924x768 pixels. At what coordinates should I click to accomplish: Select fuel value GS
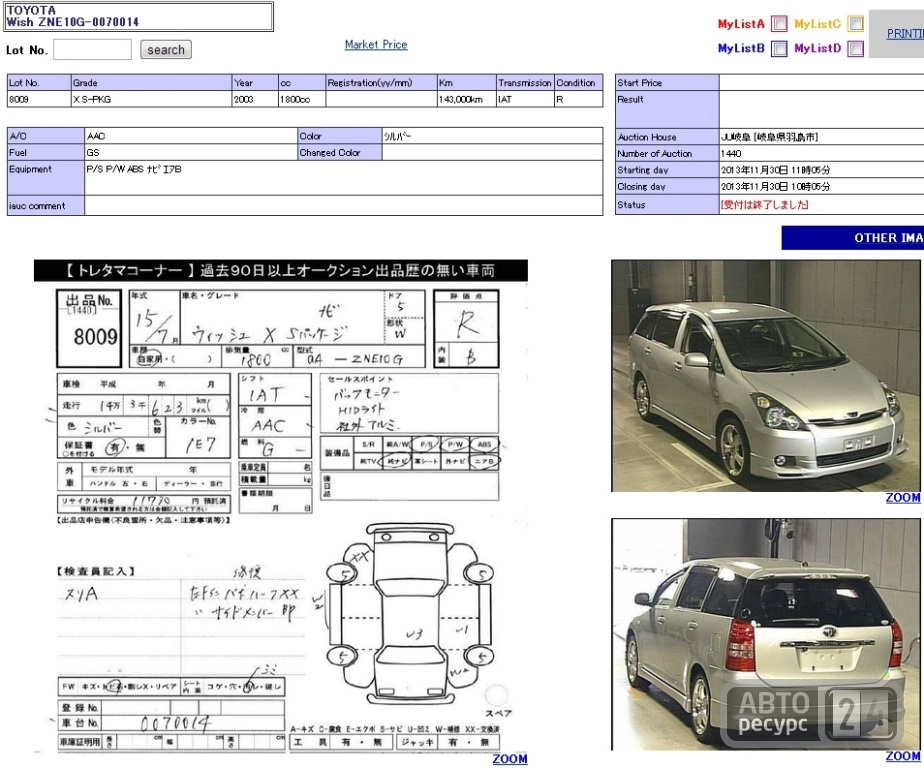[93, 153]
